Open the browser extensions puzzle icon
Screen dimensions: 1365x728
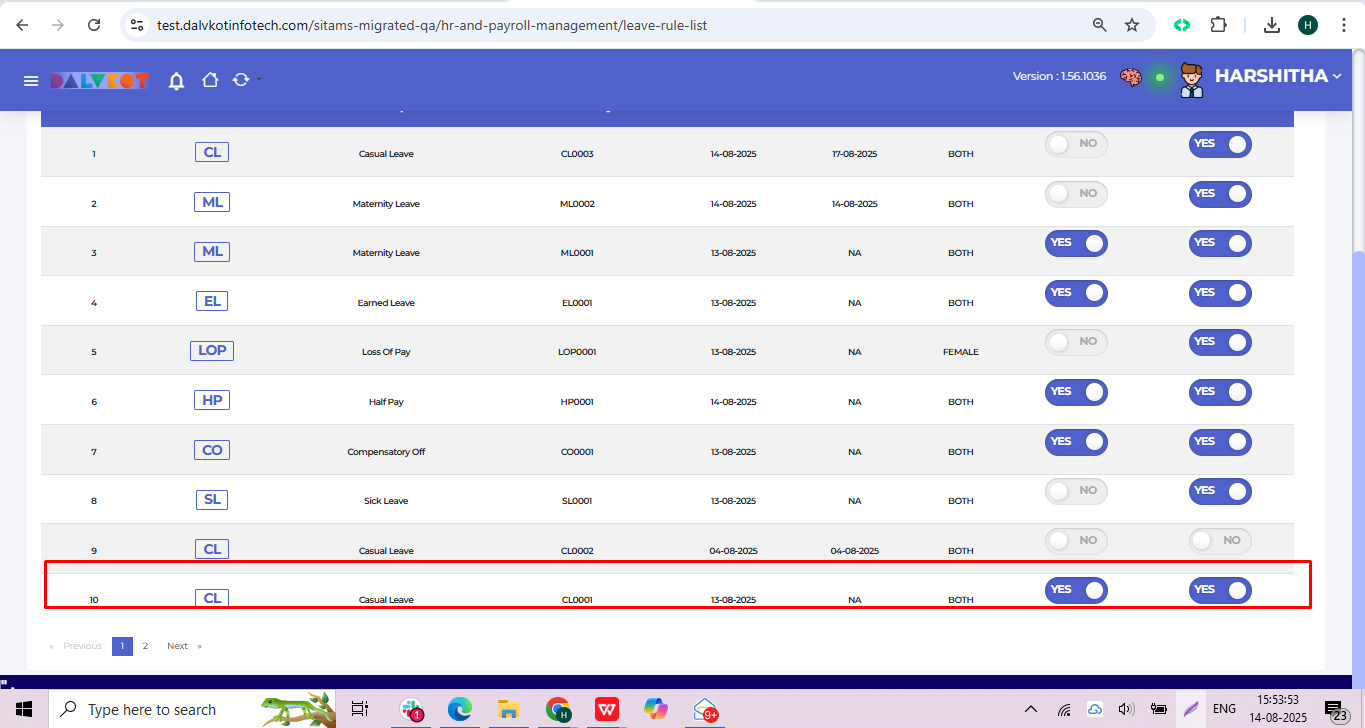1219,25
